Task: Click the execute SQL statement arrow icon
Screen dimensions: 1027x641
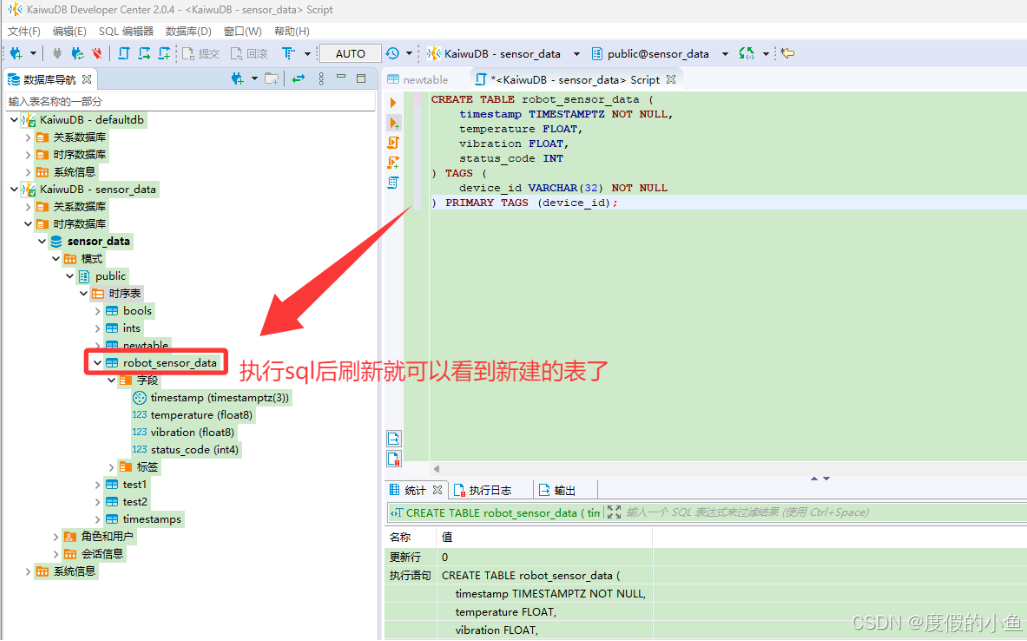Action: [x=393, y=103]
